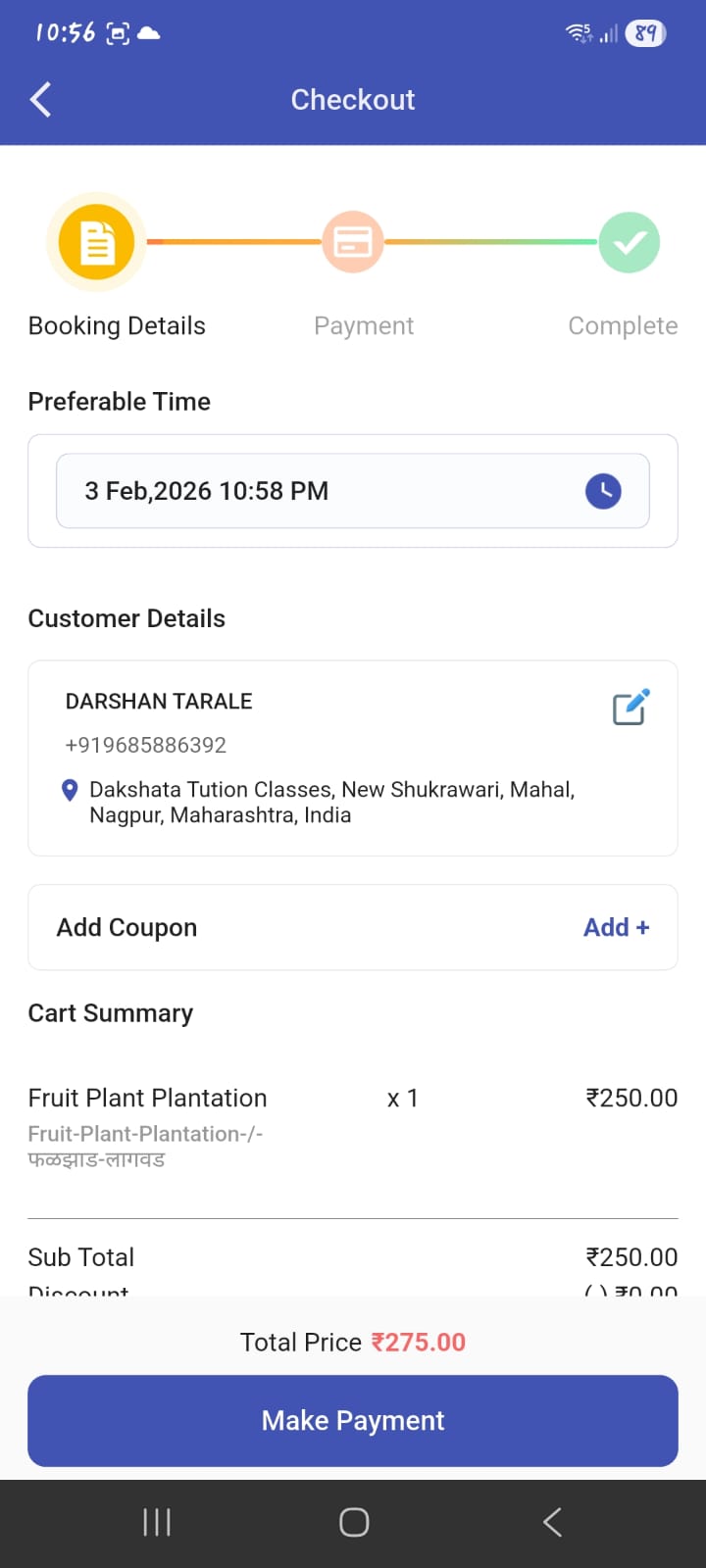Select the Complete step label
The height and width of the screenshot is (1568, 706).
[623, 325]
